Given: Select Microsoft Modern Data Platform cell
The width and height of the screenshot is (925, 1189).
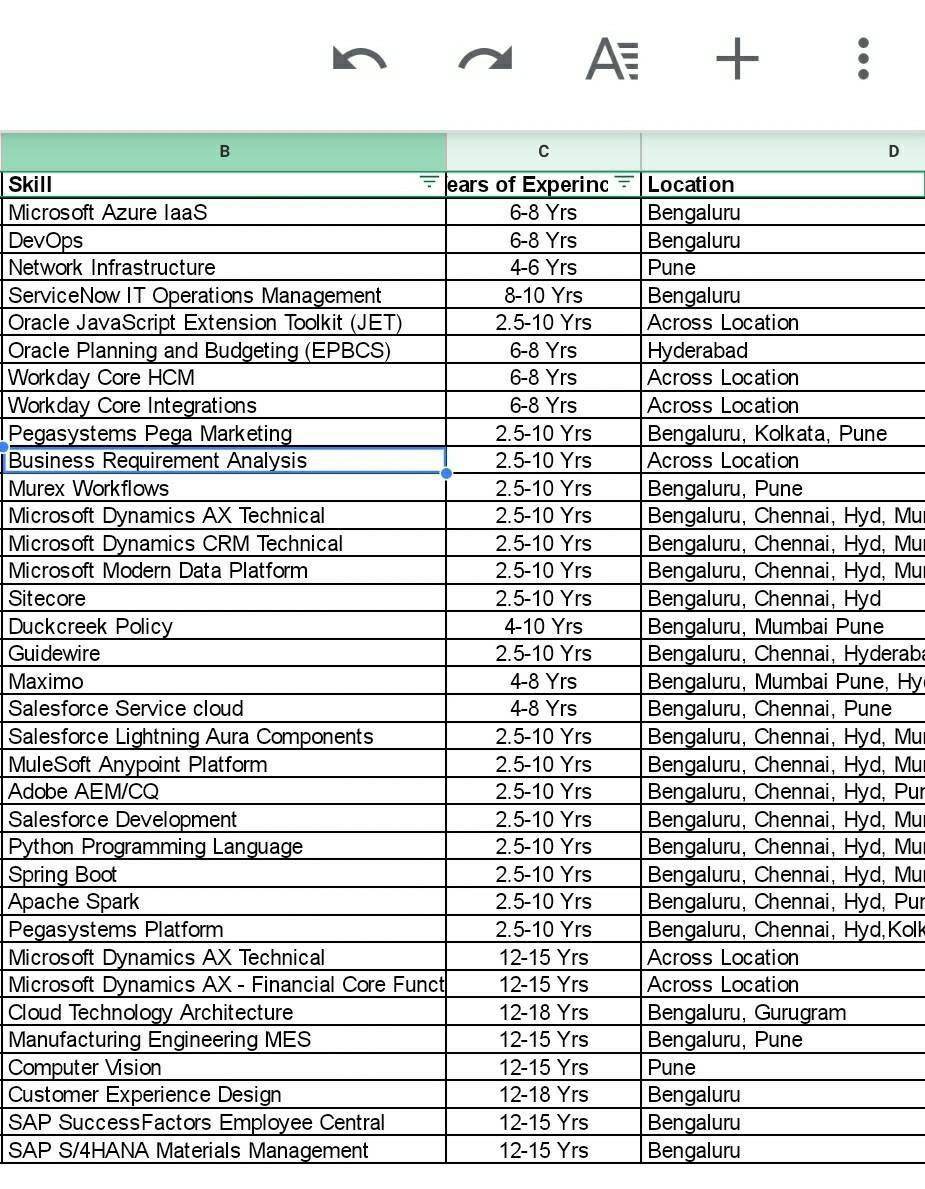Looking at the screenshot, I should 224,570.
